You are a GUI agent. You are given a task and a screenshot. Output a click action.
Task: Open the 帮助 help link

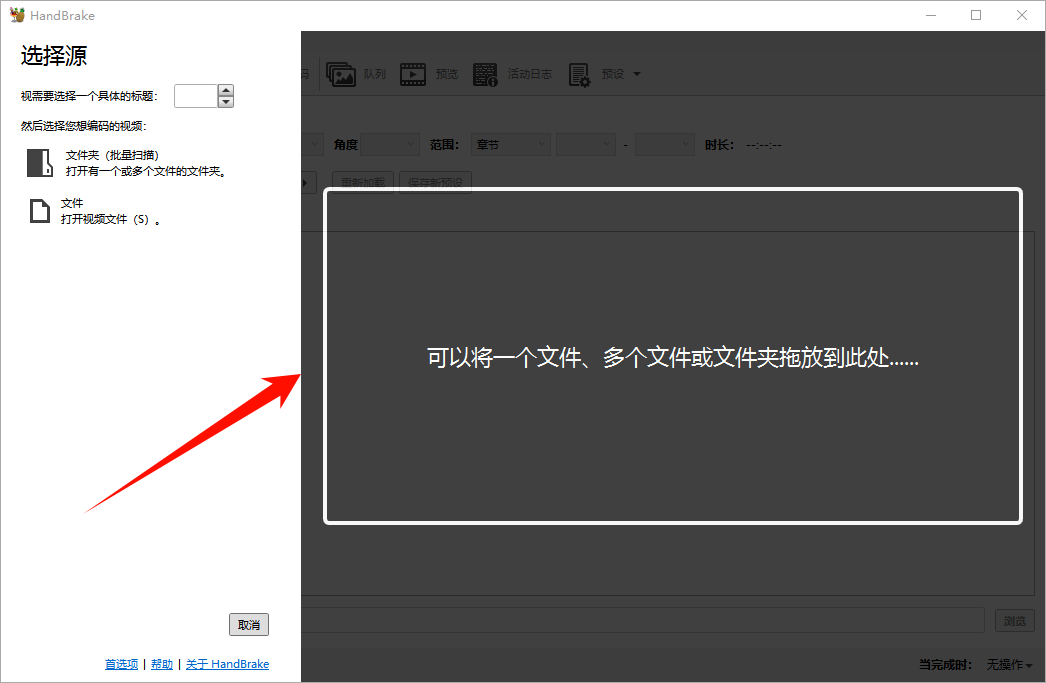point(162,664)
